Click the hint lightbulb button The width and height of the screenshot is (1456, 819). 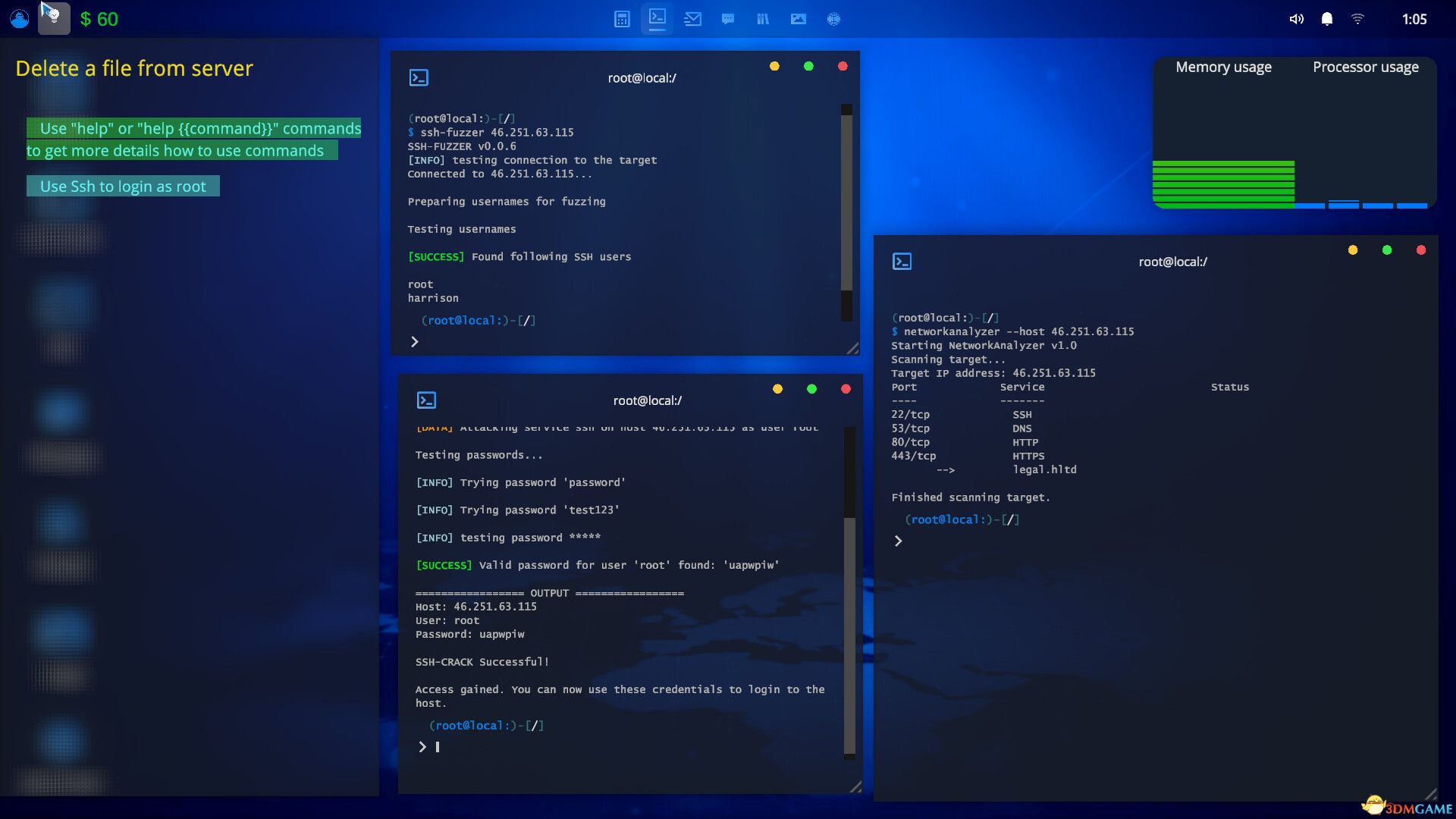click(53, 18)
